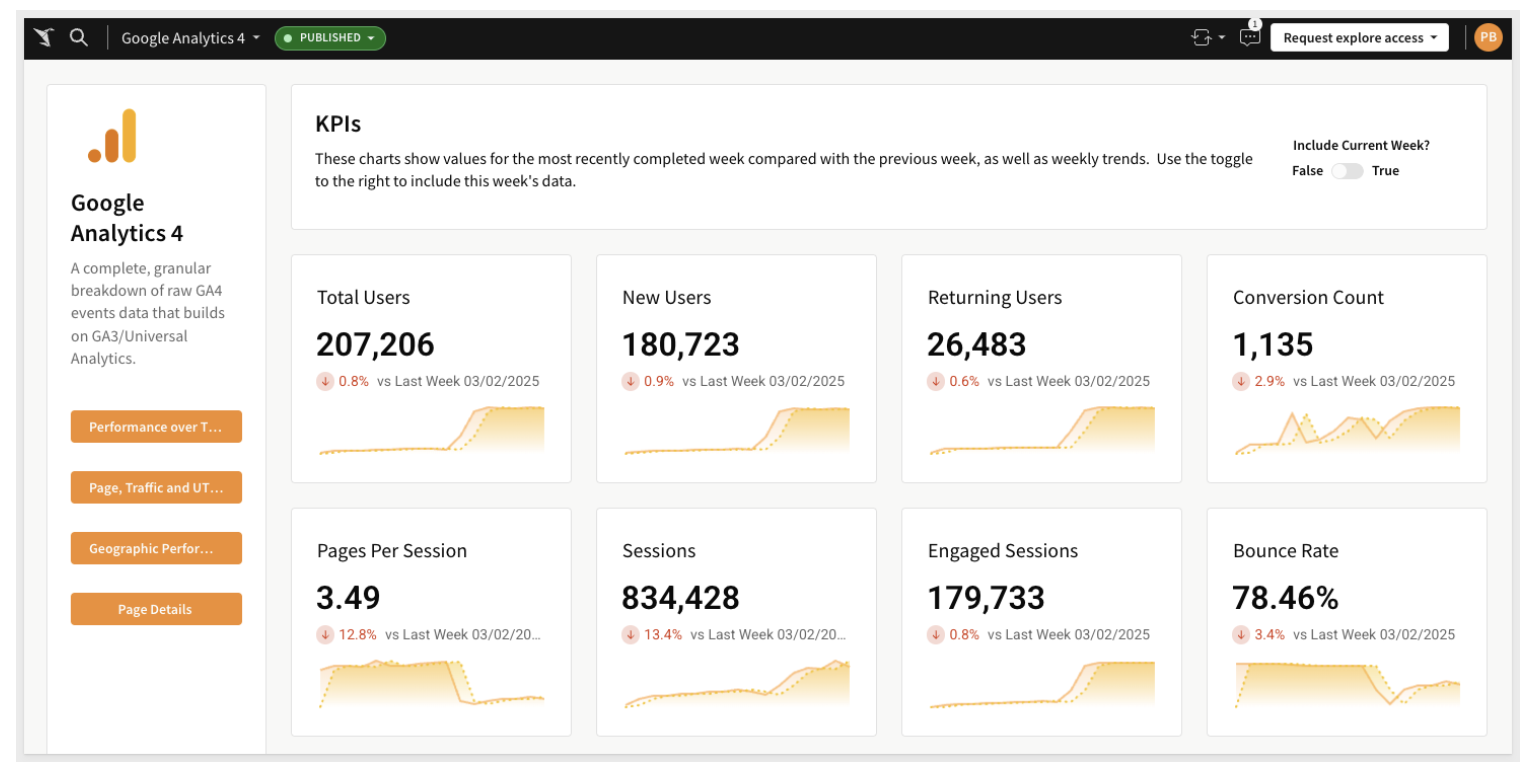Screen dimensions: 1536x778
Task: Click the Pages Per Session sparkline chart
Action: coord(431,684)
